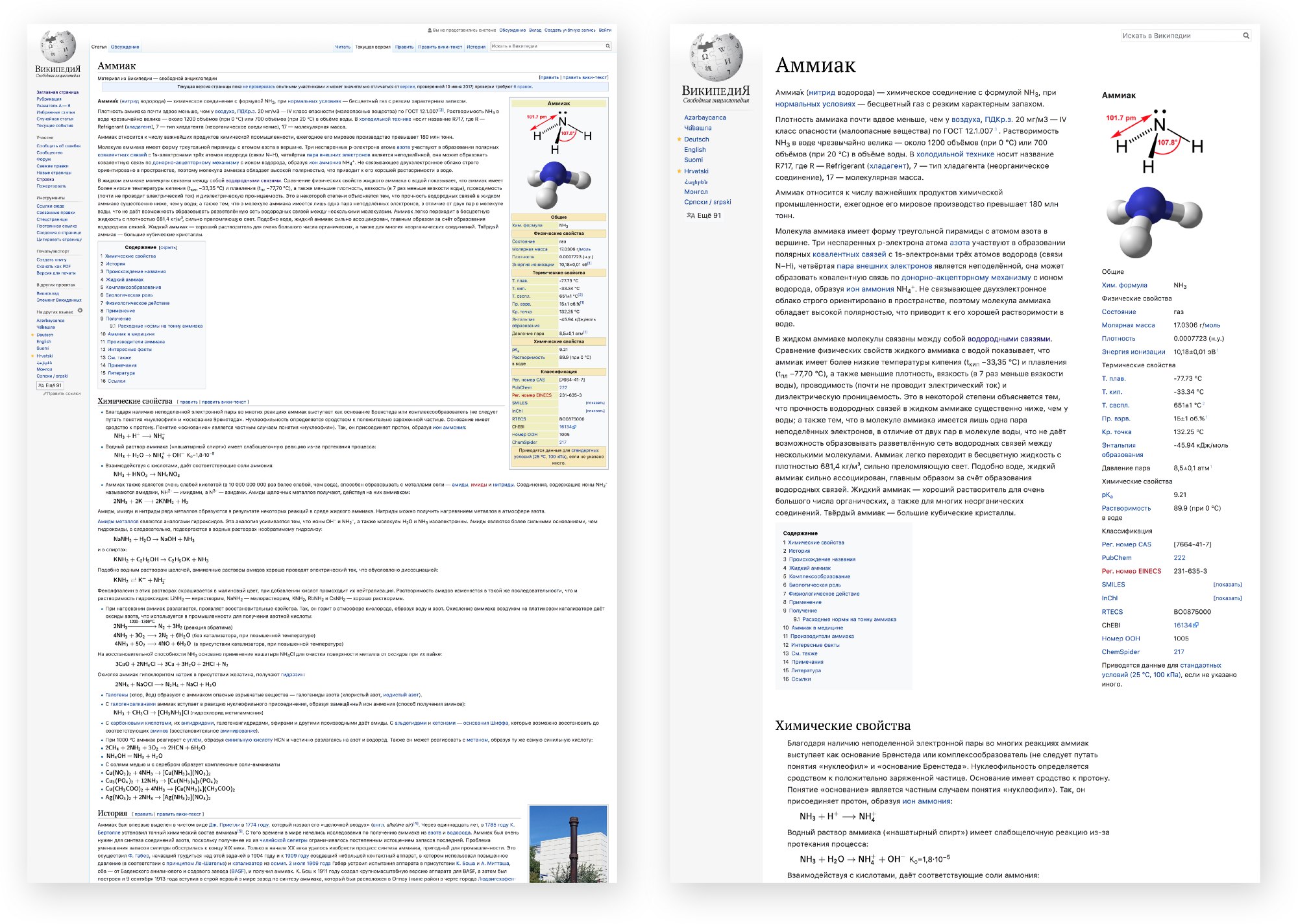Select the Читать tab
This screenshot has height=924, width=1298.
(x=343, y=47)
